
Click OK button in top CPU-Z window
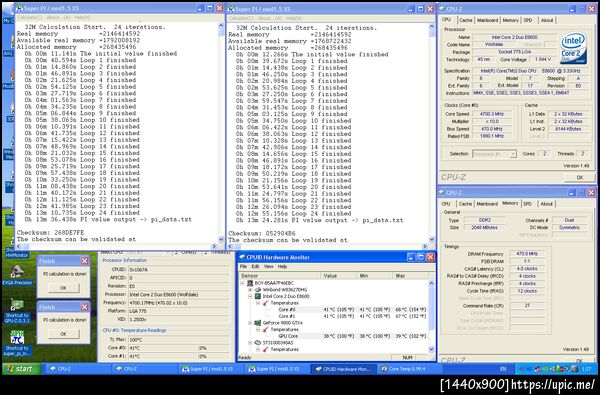[x=579, y=177]
